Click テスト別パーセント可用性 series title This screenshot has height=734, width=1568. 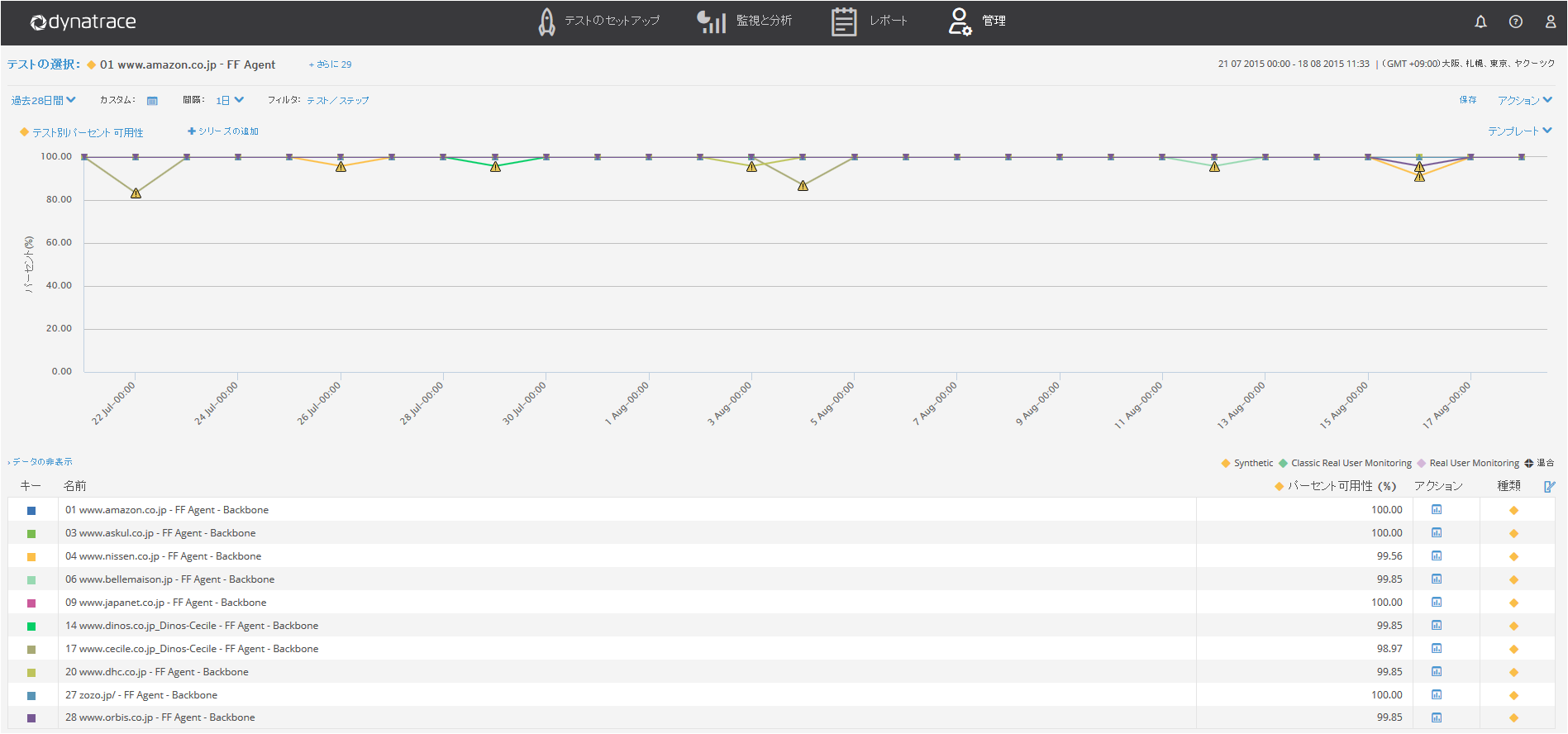88,133
